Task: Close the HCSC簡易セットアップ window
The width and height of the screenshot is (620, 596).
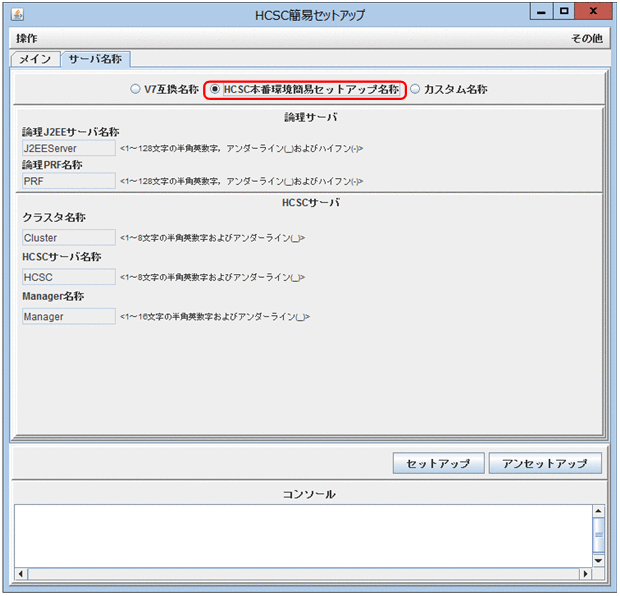Action: [593, 11]
